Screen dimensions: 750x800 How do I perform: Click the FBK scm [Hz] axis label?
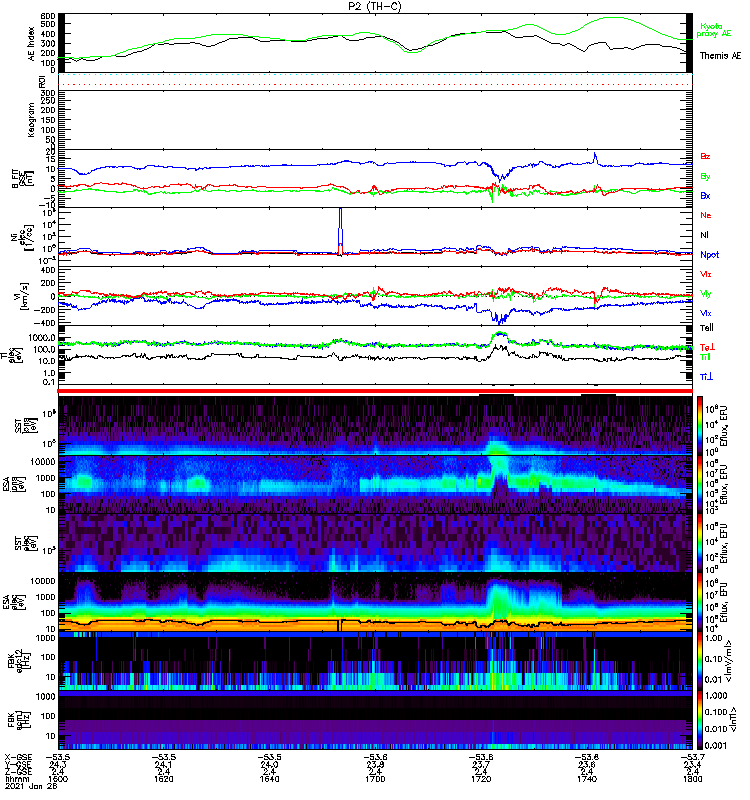tap(19, 719)
